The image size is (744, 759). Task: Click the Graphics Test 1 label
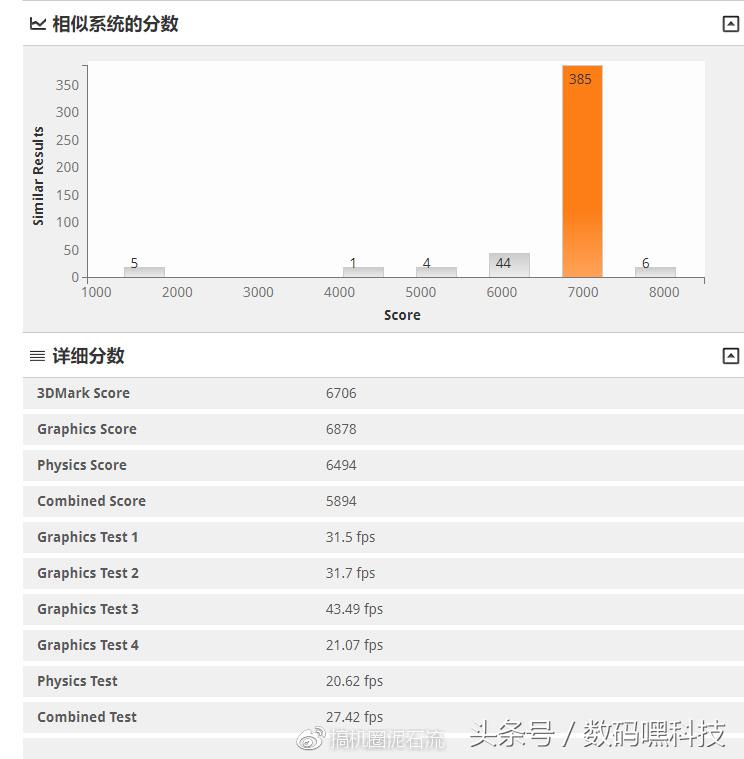click(88, 537)
